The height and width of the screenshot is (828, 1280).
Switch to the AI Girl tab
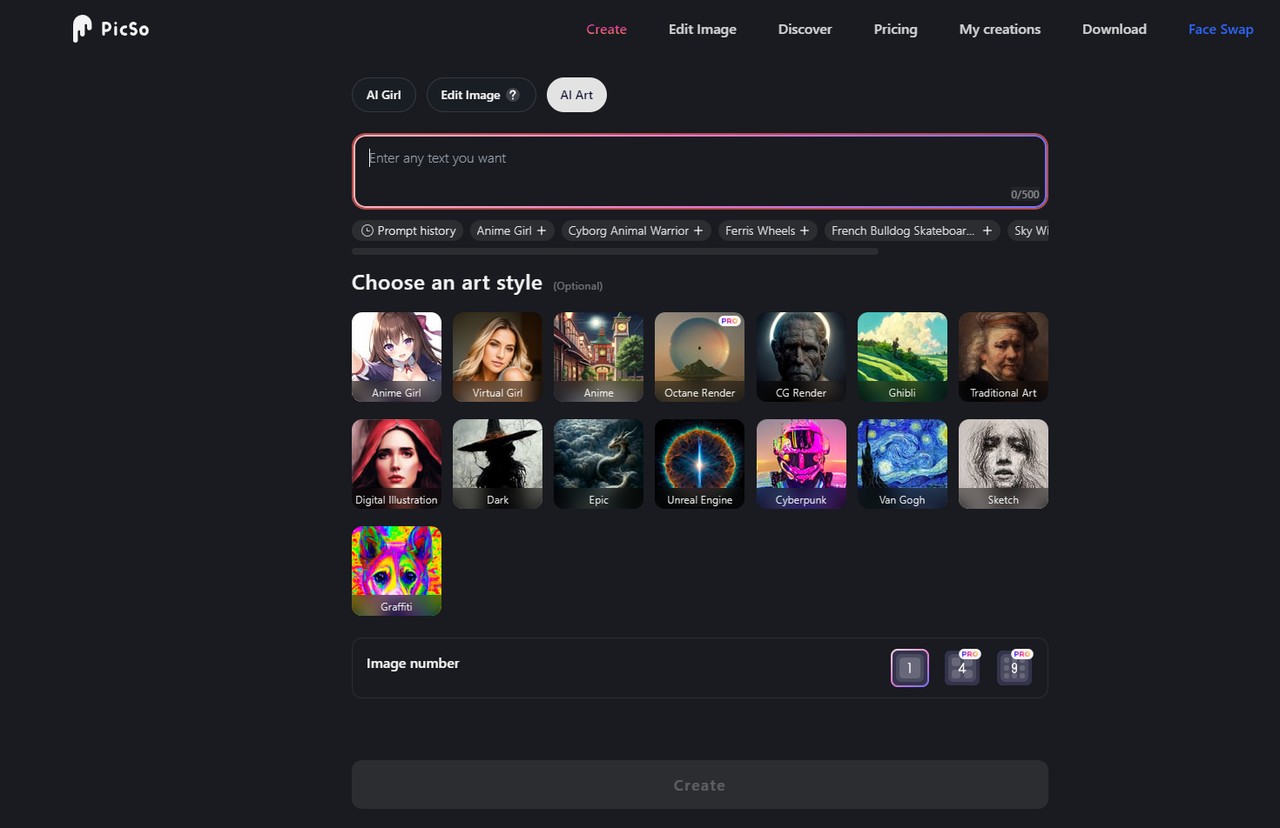383,95
